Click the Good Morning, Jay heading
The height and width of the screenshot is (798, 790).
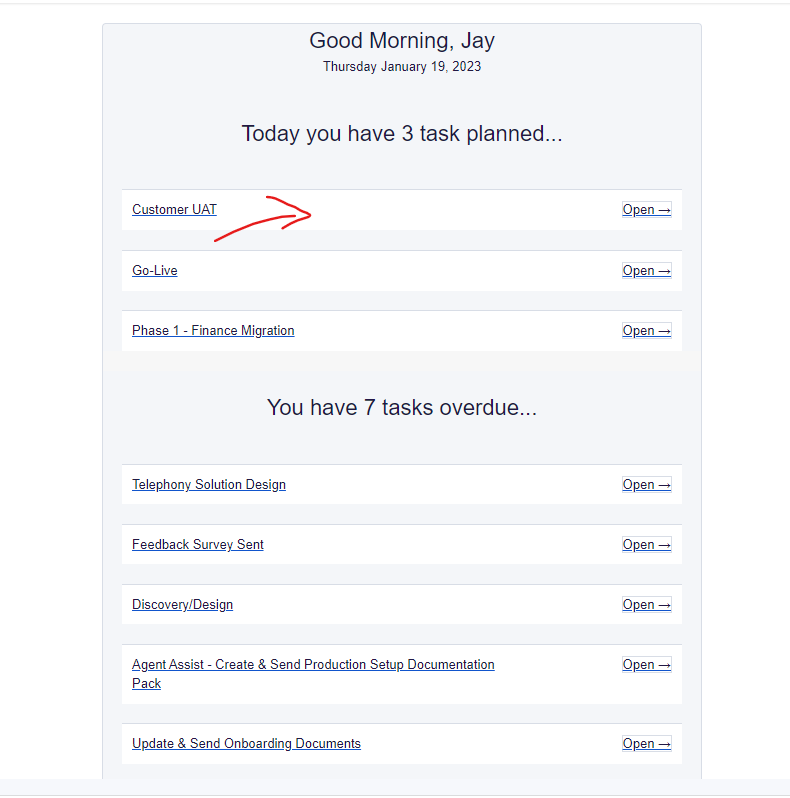[402, 41]
